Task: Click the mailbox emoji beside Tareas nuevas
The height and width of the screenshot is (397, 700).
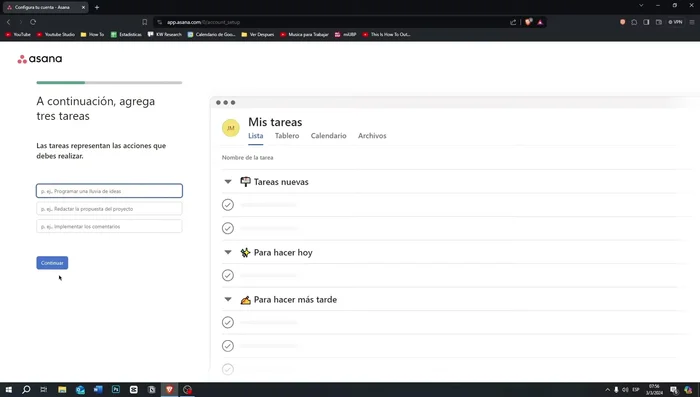Action: point(245,182)
